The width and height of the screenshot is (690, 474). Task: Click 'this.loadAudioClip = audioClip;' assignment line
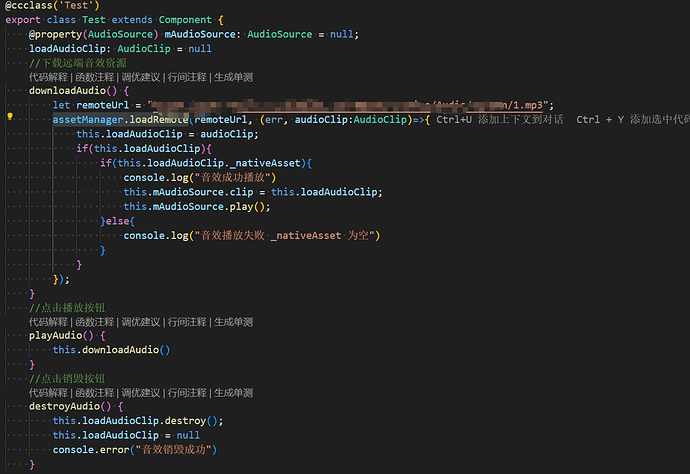tap(167, 134)
